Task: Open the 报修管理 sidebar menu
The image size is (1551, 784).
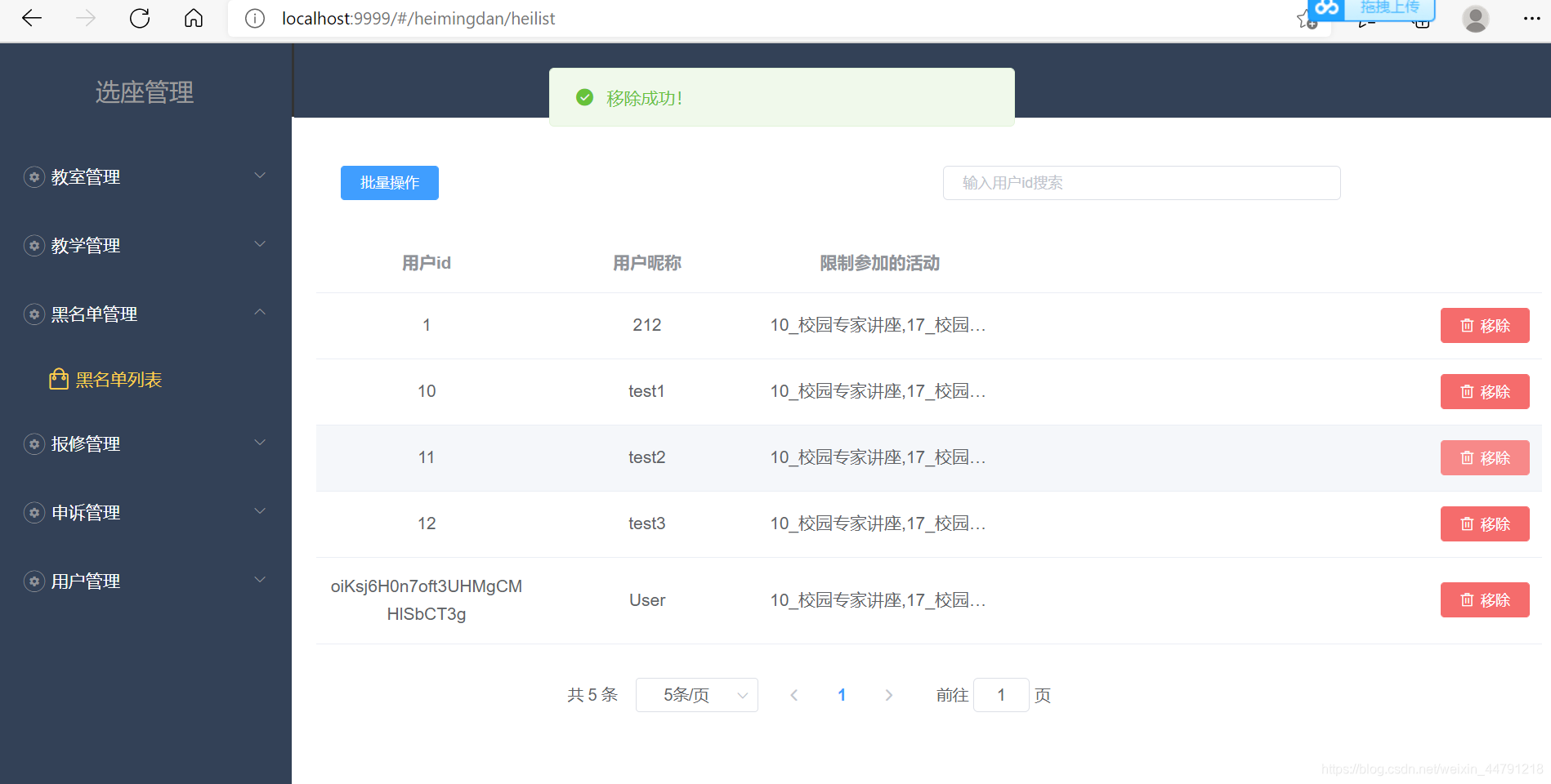Action: 145,443
